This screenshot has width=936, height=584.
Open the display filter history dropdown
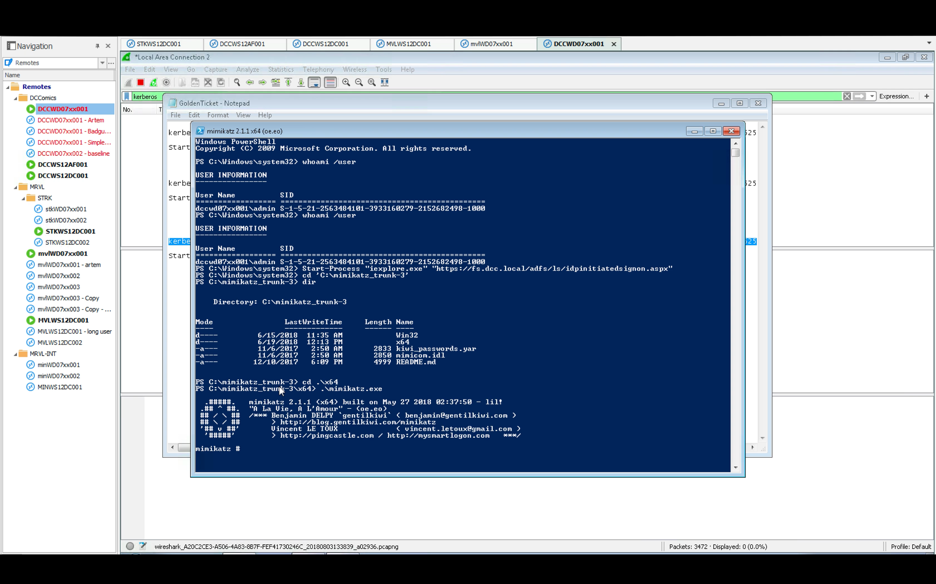pyautogui.click(x=872, y=96)
